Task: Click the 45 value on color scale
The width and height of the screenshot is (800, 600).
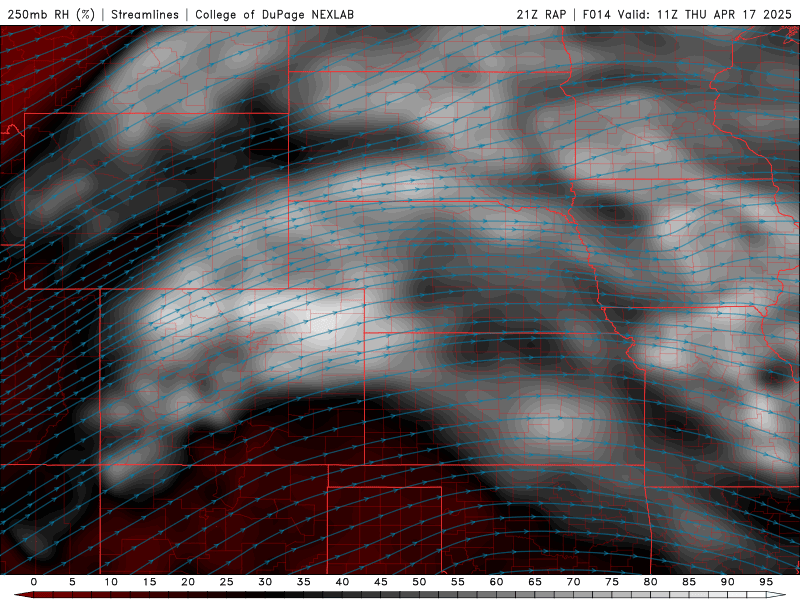Action: tap(381, 582)
